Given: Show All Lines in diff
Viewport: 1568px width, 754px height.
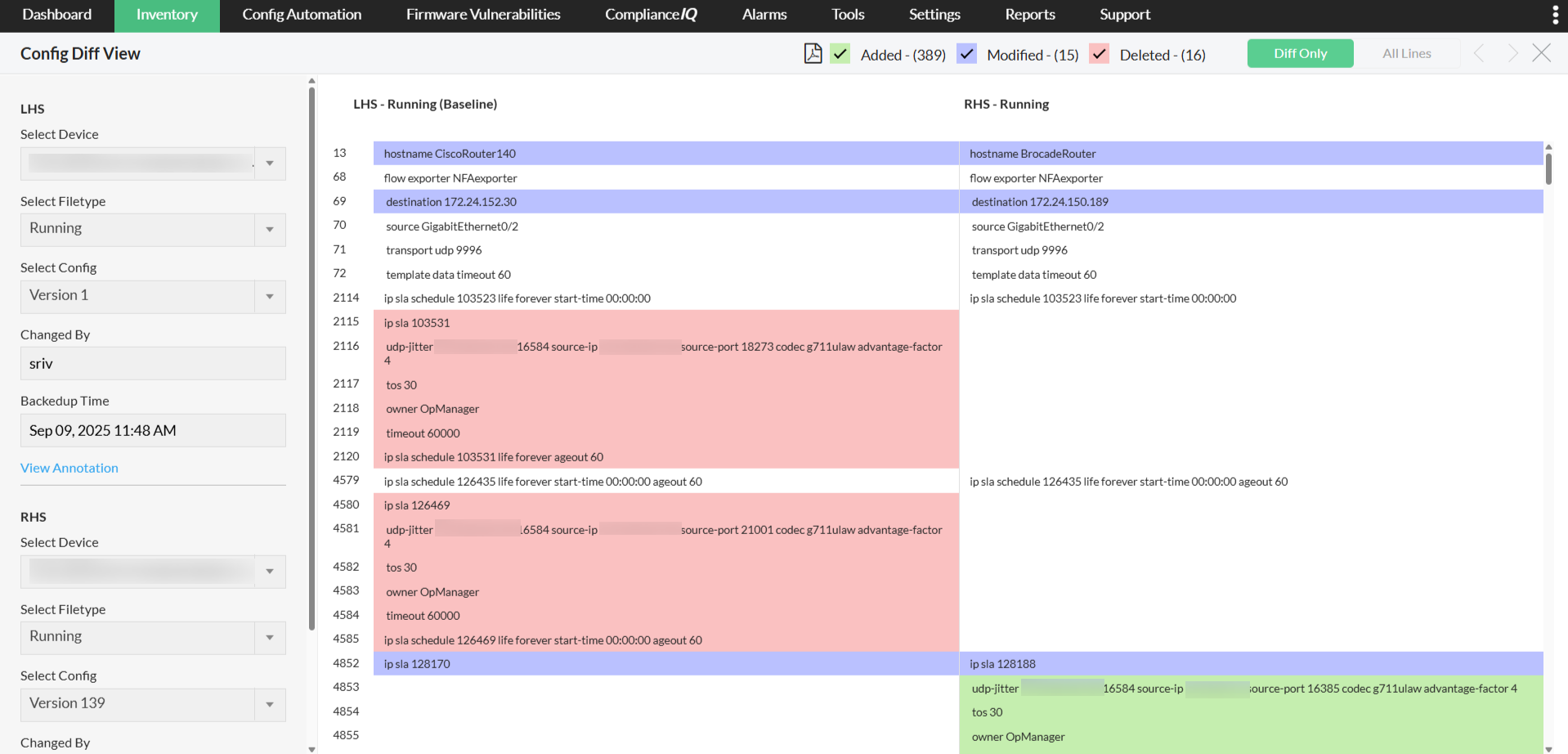Looking at the screenshot, I should 1406,54.
